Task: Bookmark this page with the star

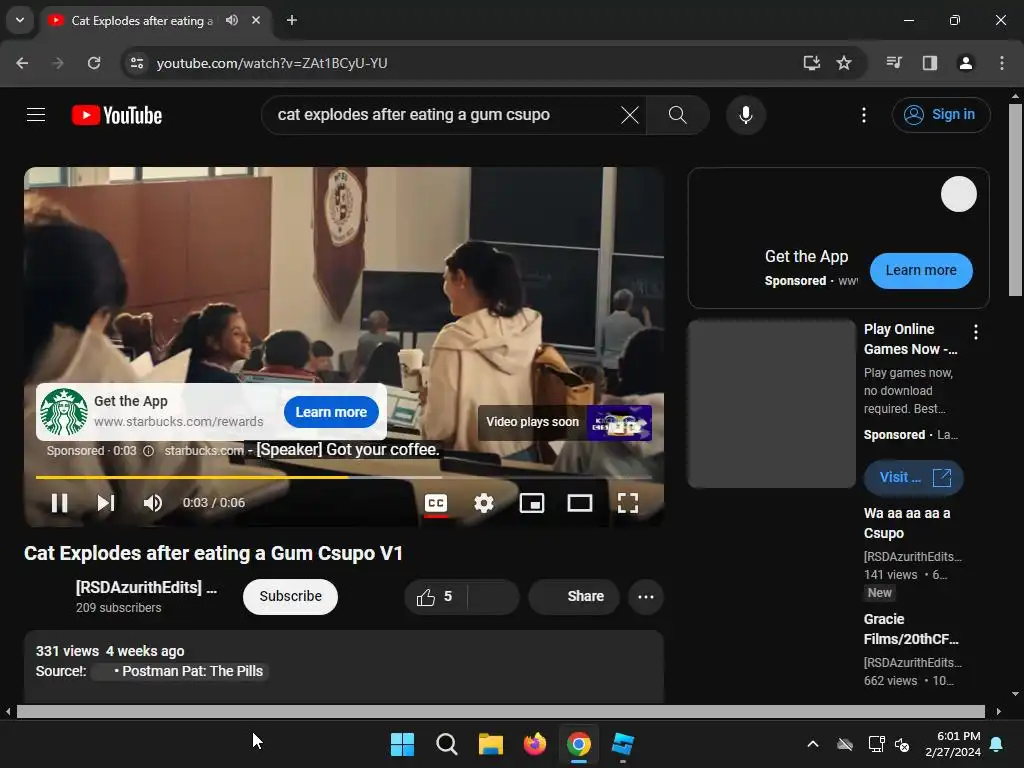Action: (x=844, y=63)
